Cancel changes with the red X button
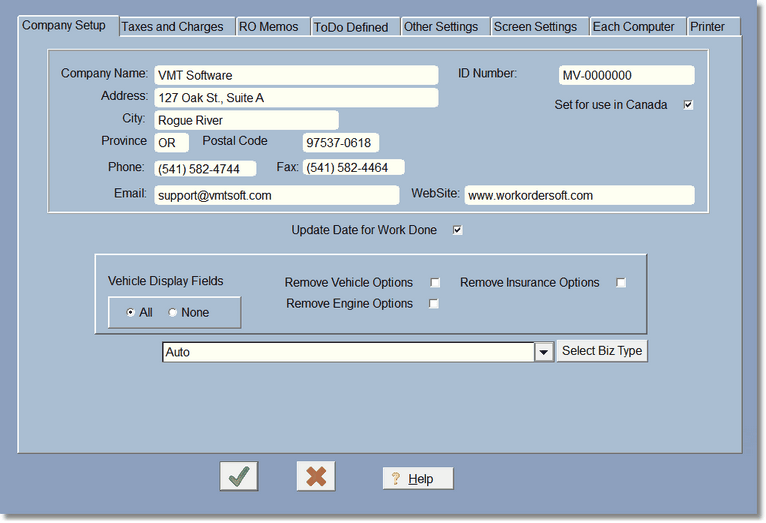The height and width of the screenshot is (523, 766). pyautogui.click(x=316, y=476)
